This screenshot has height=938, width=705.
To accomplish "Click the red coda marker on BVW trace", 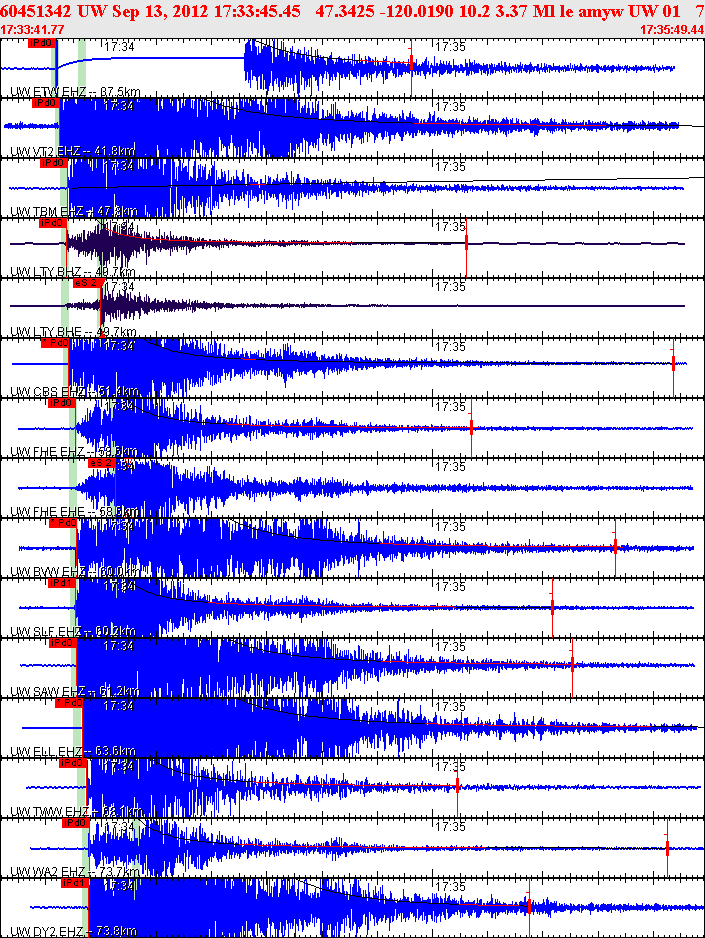I will tap(615, 545).
